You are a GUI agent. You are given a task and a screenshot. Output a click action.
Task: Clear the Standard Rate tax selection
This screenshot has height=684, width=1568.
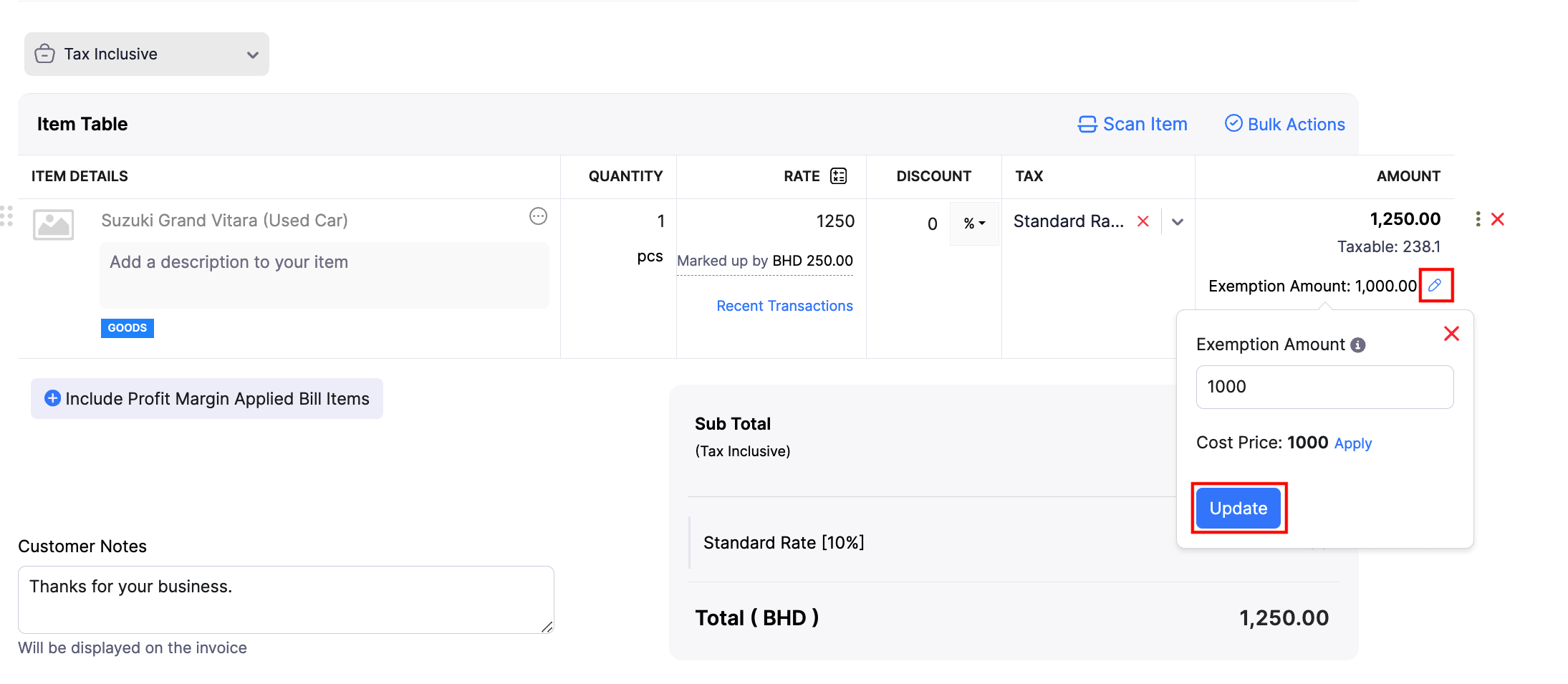coord(1143,221)
